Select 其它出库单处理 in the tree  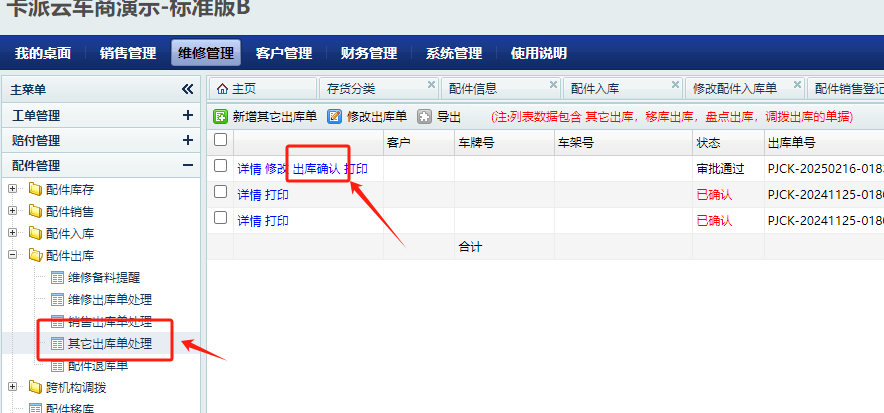pos(109,344)
